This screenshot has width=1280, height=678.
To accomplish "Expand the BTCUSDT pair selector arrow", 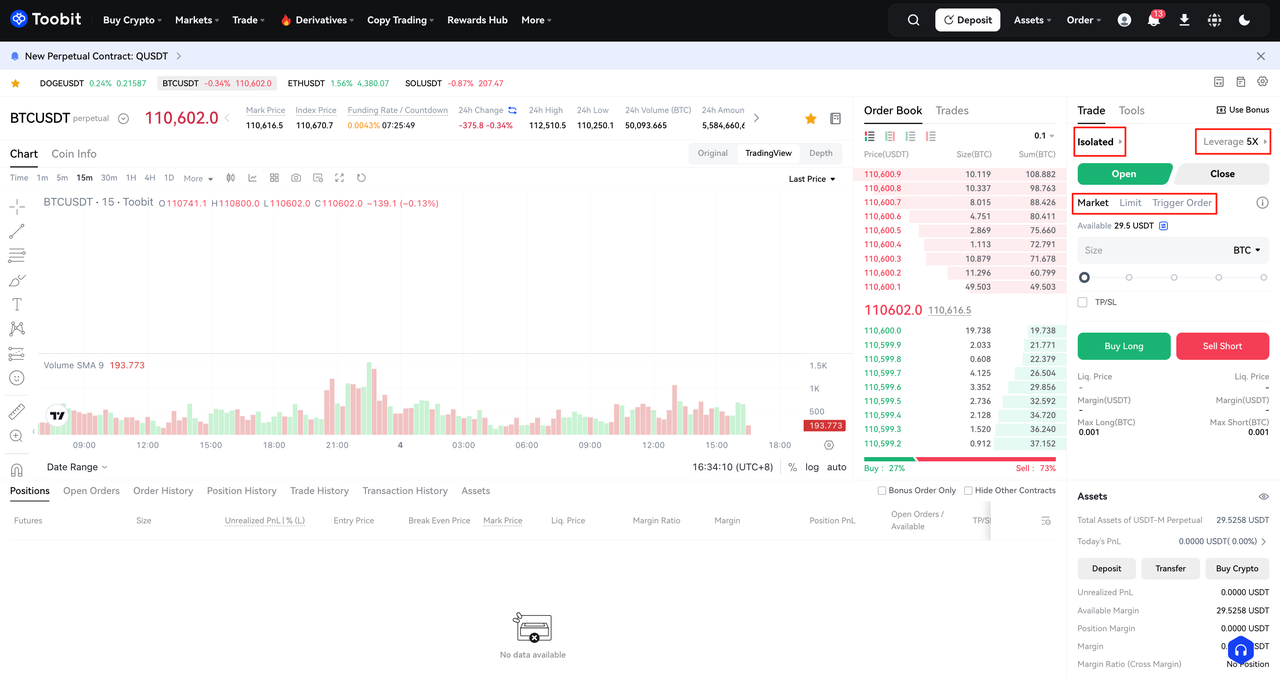I will 123,119.
